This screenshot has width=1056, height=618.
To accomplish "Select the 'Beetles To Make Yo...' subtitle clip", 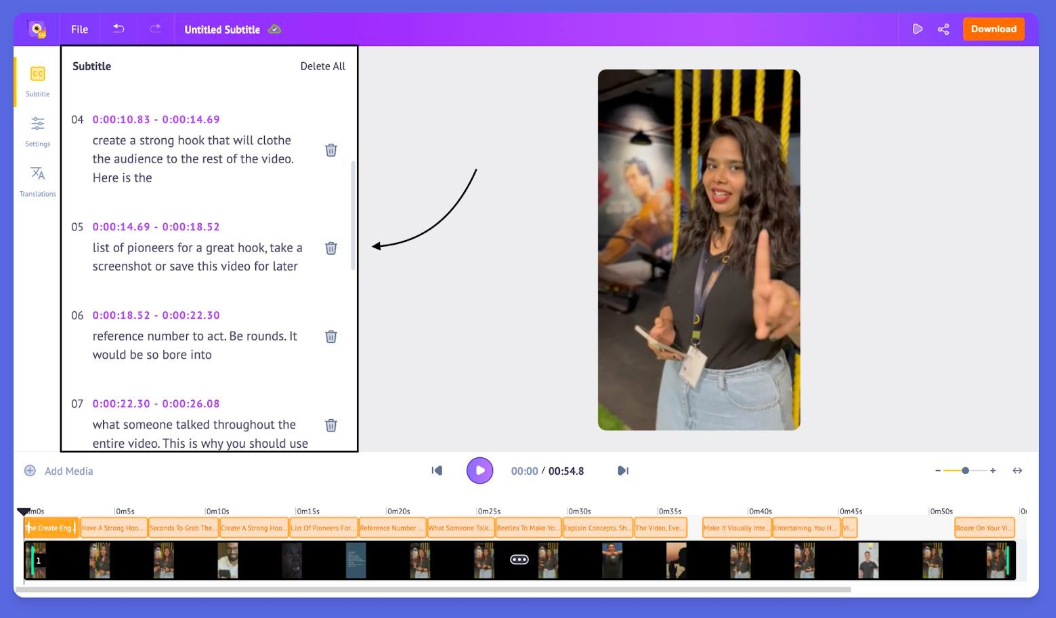I will point(528,528).
